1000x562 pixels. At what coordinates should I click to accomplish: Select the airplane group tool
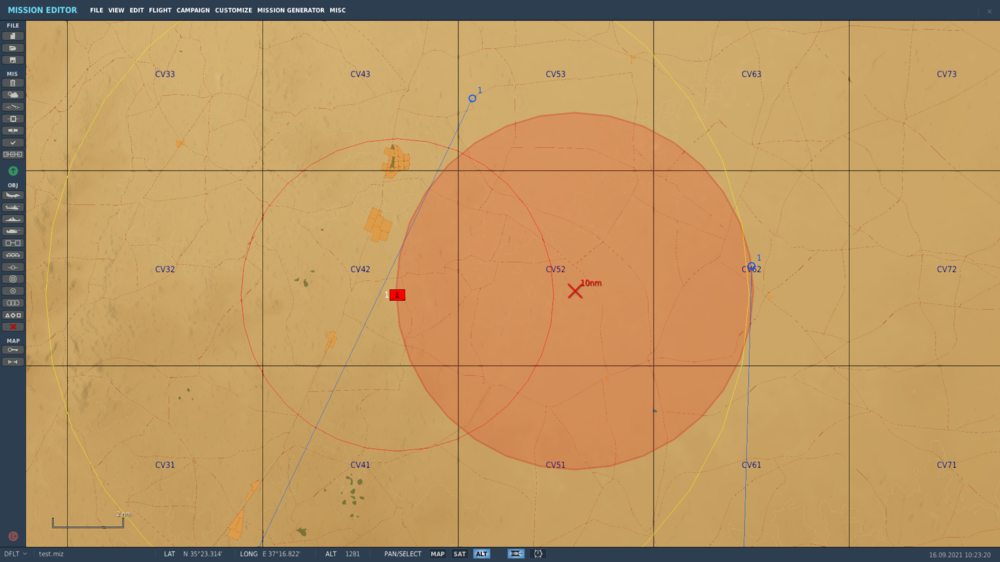pos(13,195)
